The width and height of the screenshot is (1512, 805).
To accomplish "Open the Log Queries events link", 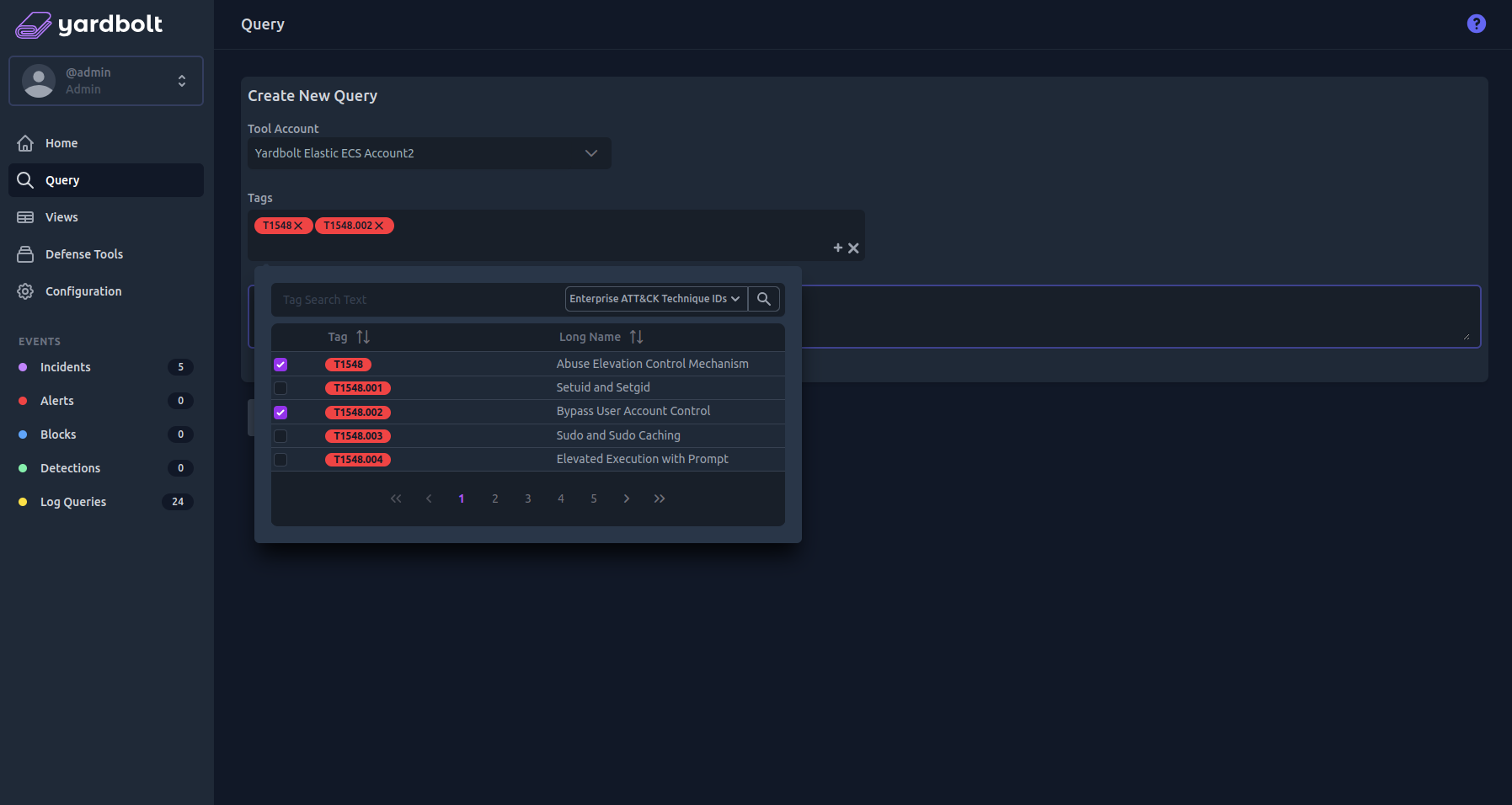I will coord(106,502).
